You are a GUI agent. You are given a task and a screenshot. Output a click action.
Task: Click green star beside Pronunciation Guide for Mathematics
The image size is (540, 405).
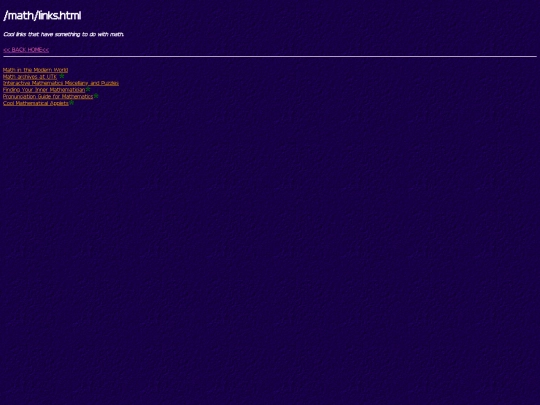[96, 96]
